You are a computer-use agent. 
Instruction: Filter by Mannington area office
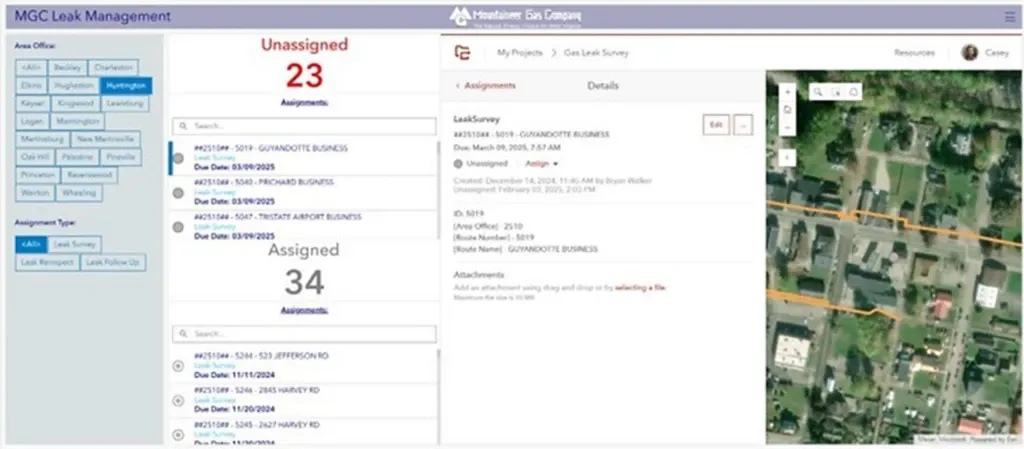tap(77, 121)
